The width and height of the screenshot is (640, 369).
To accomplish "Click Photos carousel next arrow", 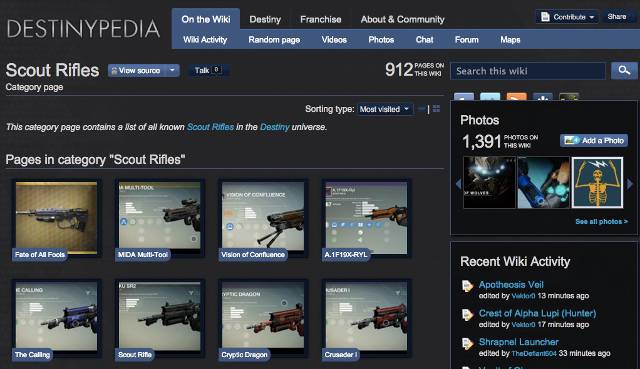I will tap(630, 184).
